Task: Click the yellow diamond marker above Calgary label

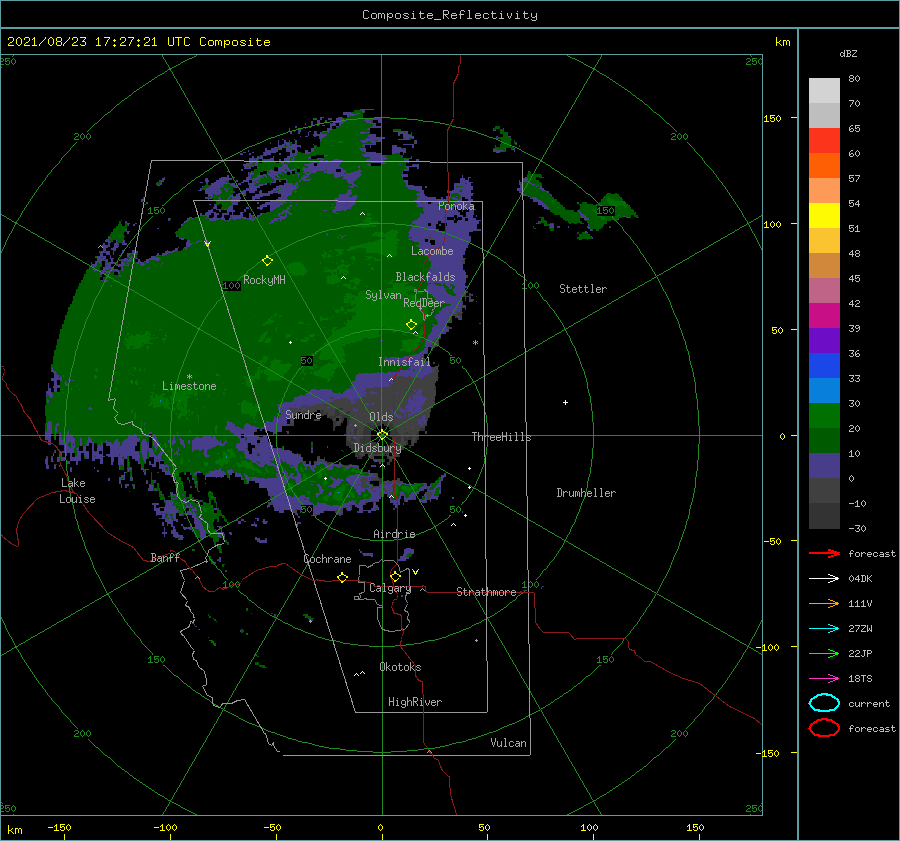Action: [x=395, y=576]
